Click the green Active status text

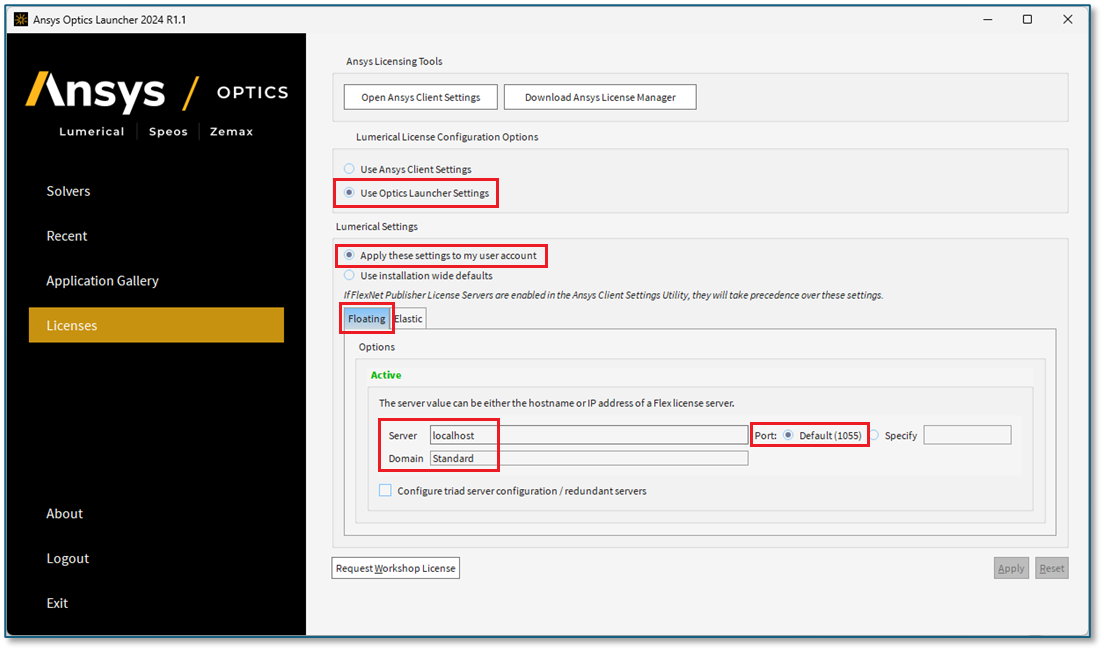386,375
